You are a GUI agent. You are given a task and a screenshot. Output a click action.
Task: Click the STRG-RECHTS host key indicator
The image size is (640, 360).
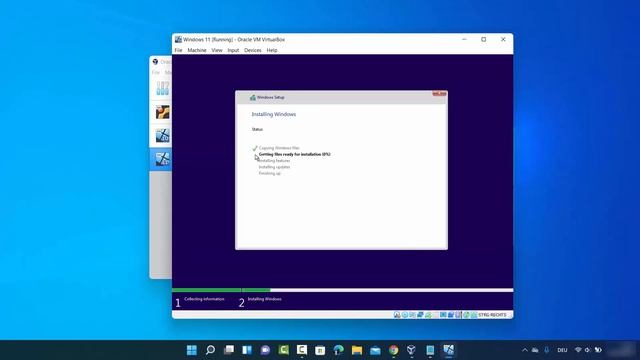point(492,315)
